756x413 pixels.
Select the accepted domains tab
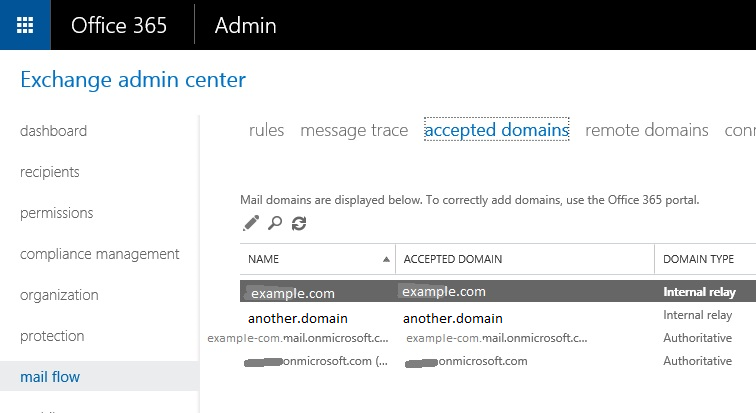pyautogui.click(x=496, y=130)
